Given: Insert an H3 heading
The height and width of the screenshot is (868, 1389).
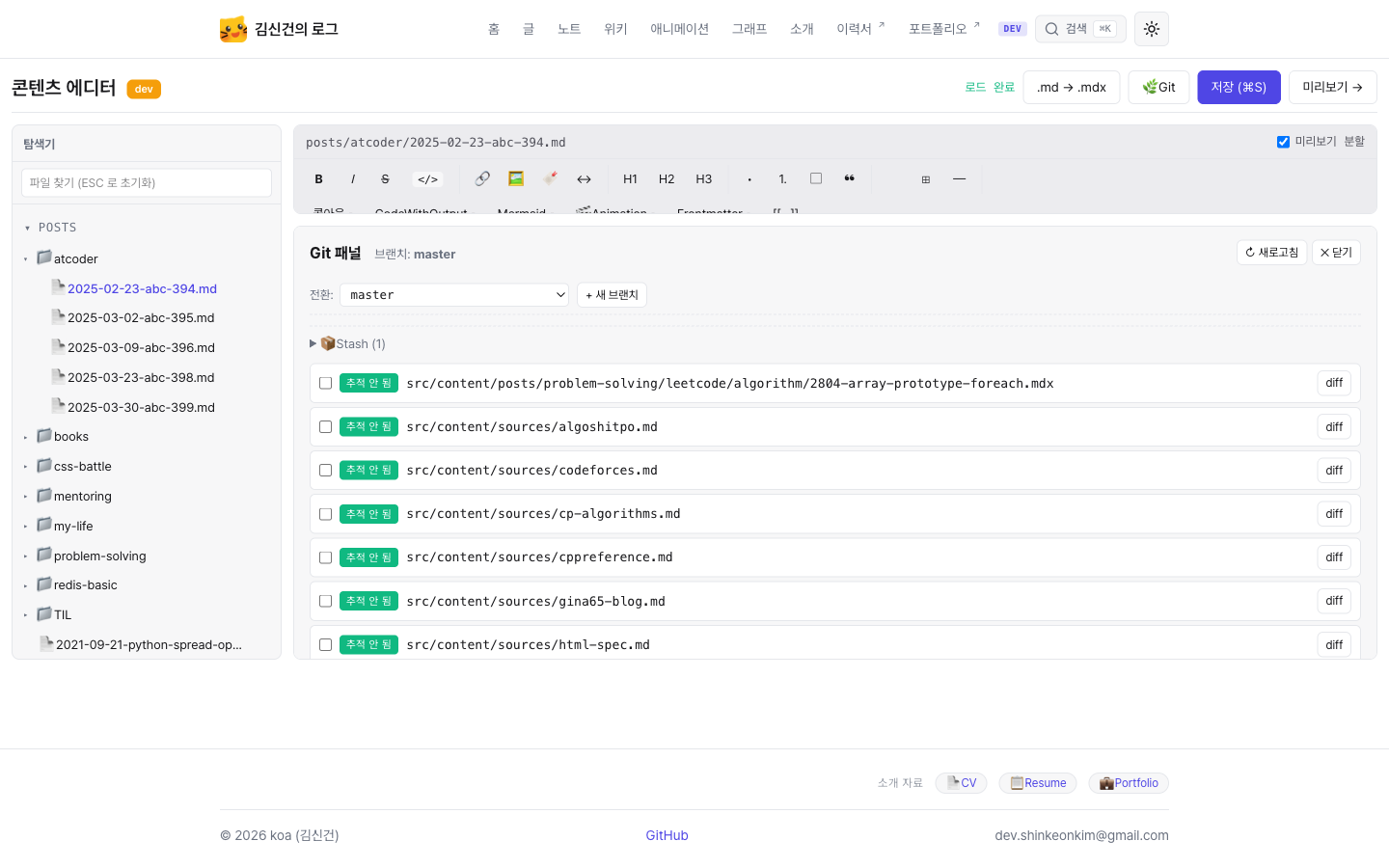Looking at the screenshot, I should 704,179.
